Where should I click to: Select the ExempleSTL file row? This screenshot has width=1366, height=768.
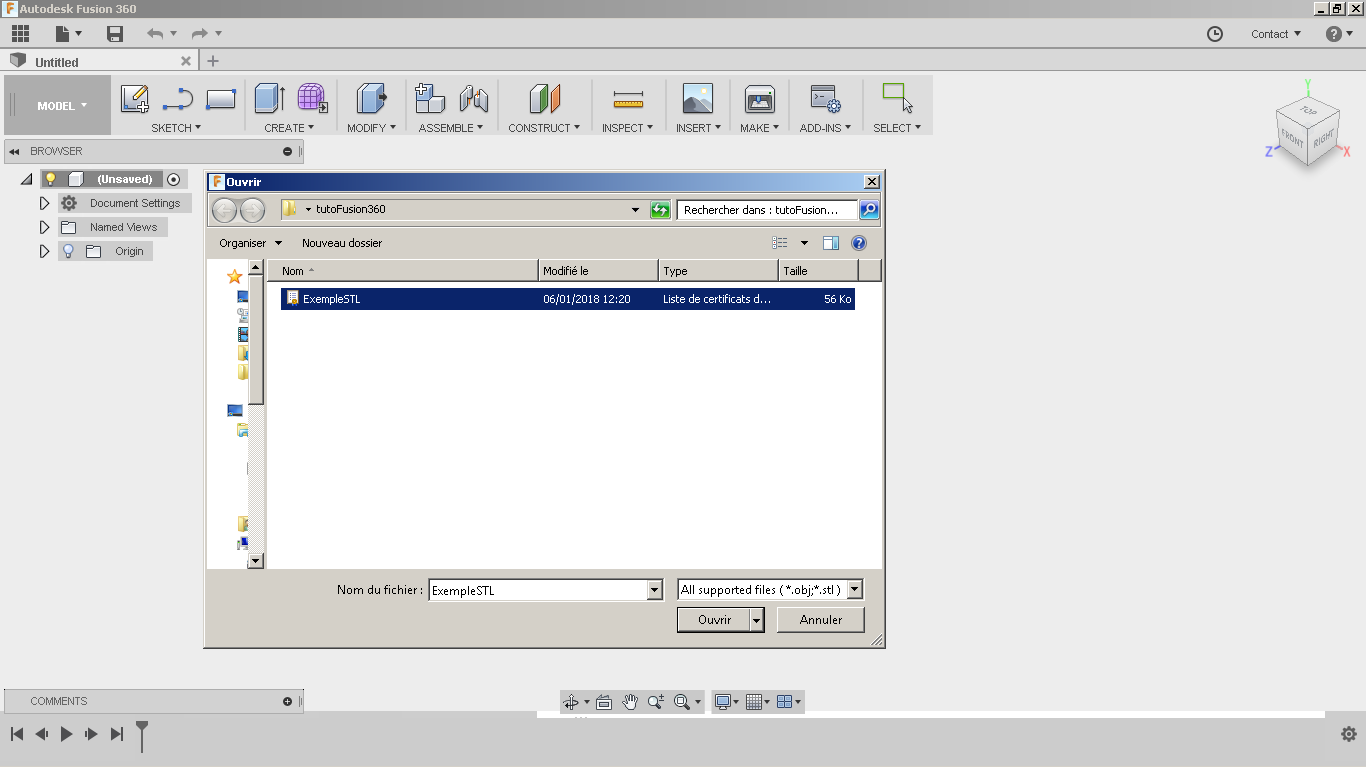click(x=567, y=299)
